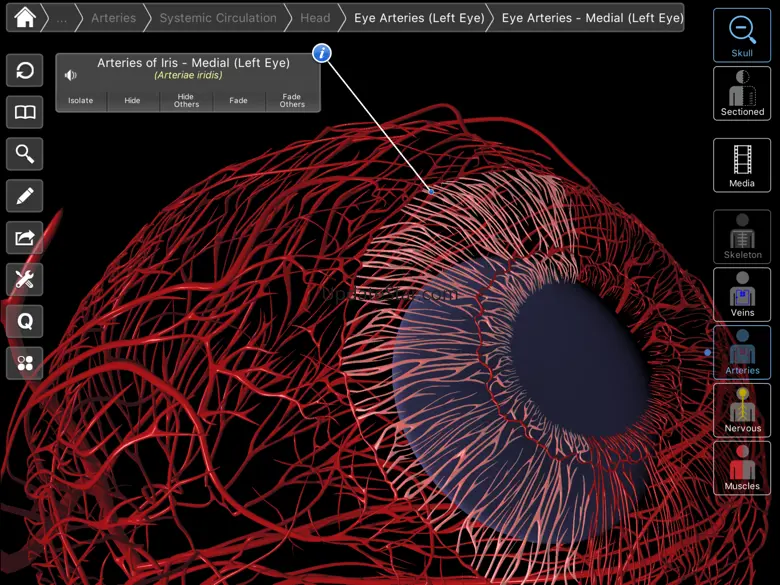The width and height of the screenshot is (780, 585).
Task: Select the pencil annotation tool
Action: [25, 196]
